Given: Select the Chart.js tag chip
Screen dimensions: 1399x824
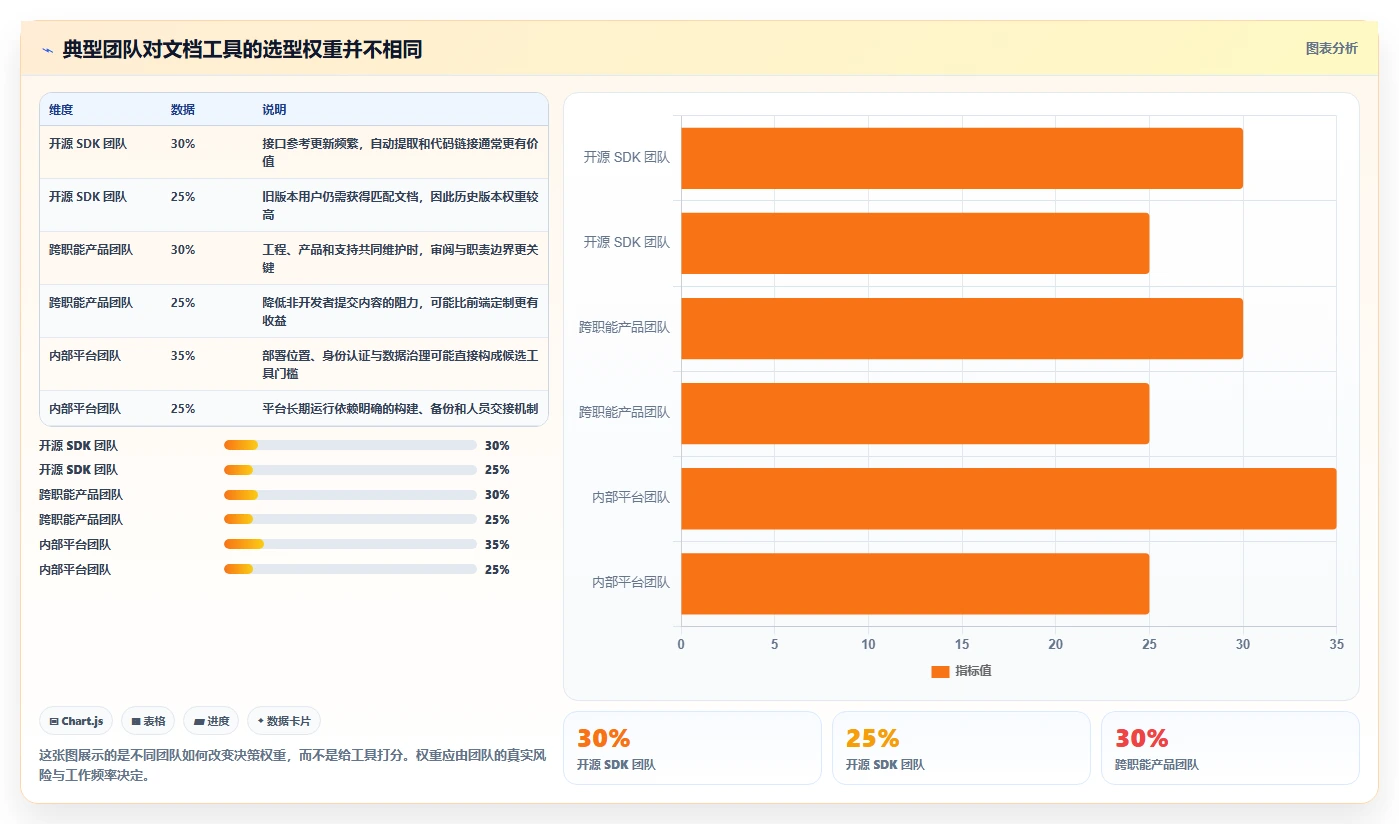Looking at the screenshot, I should click(x=76, y=721).
